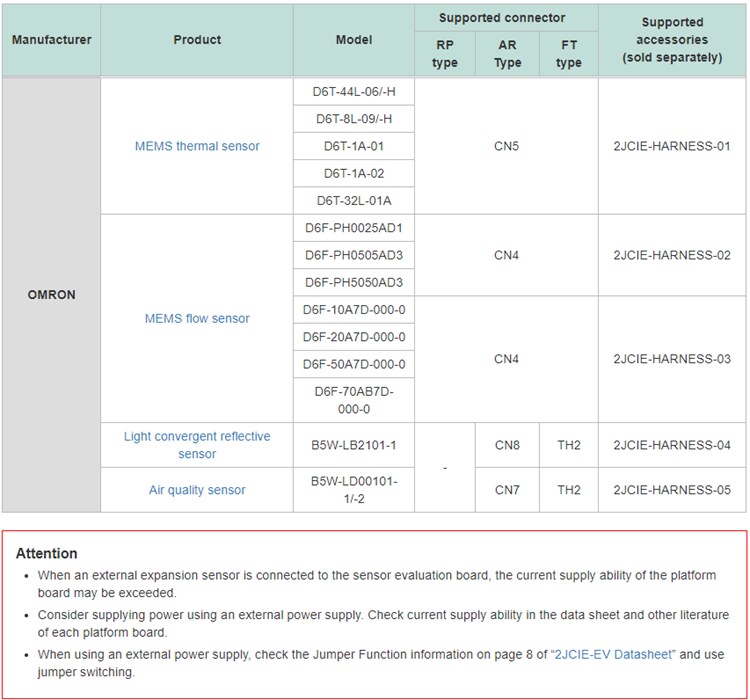Click accessory 2JCIE-HARNESS-05

[672, 490]
